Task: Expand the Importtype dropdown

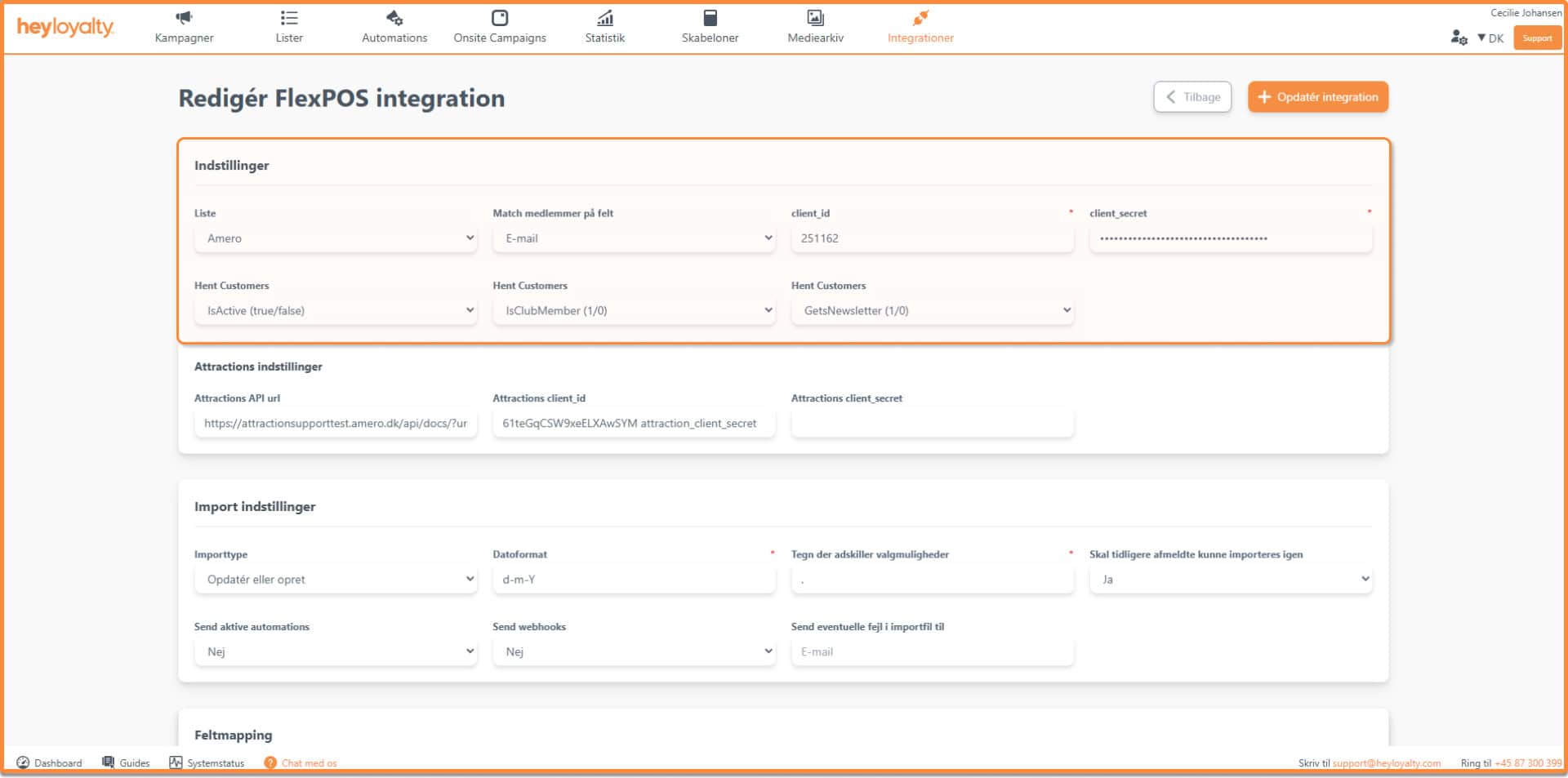Action: click(x=336, y=580)
